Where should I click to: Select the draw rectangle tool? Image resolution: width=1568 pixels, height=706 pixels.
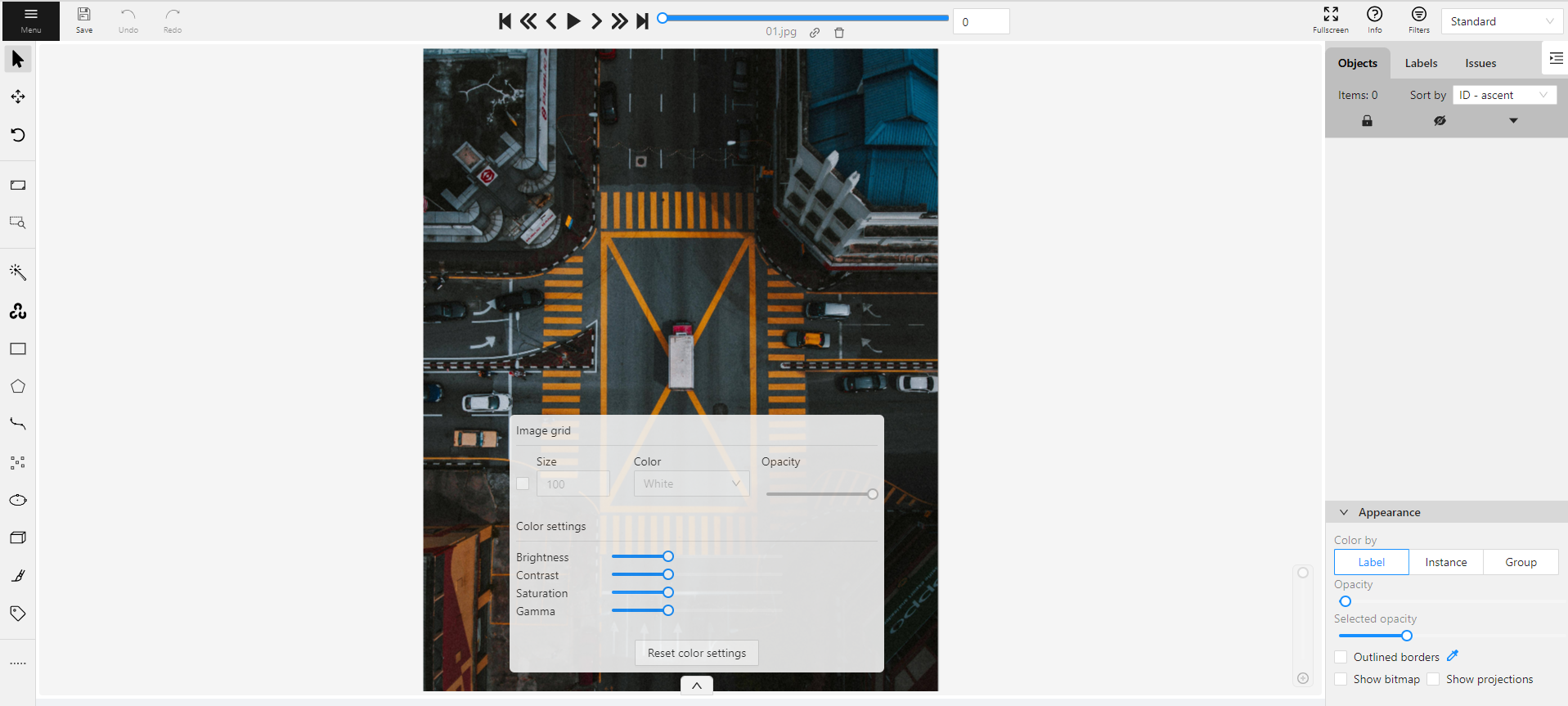[x=18, y=349]
